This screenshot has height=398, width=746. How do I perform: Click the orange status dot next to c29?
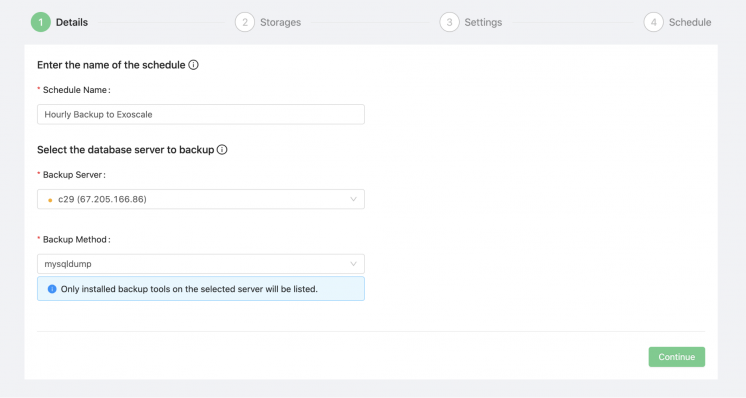tap(50, 200)
